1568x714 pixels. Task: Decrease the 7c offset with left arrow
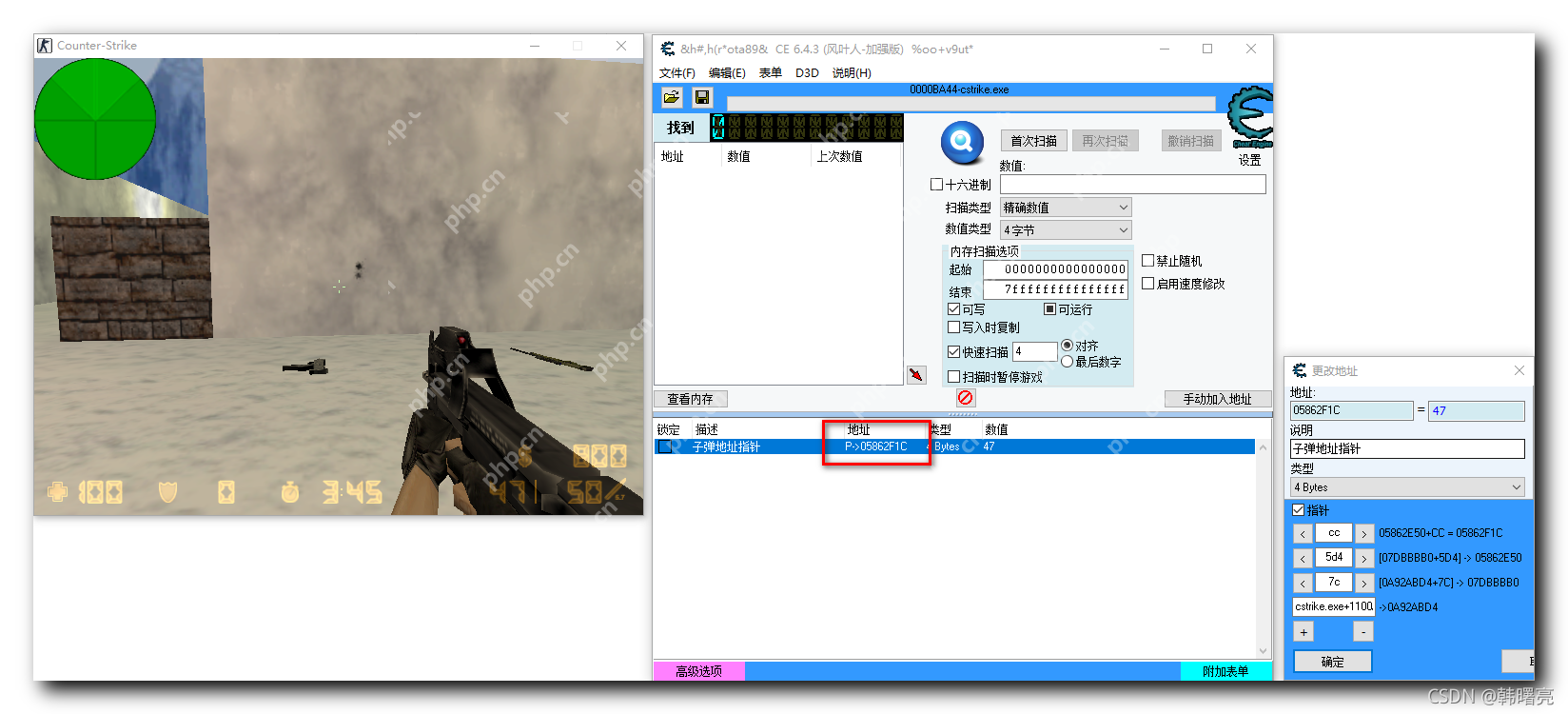tap(1303, 583)
